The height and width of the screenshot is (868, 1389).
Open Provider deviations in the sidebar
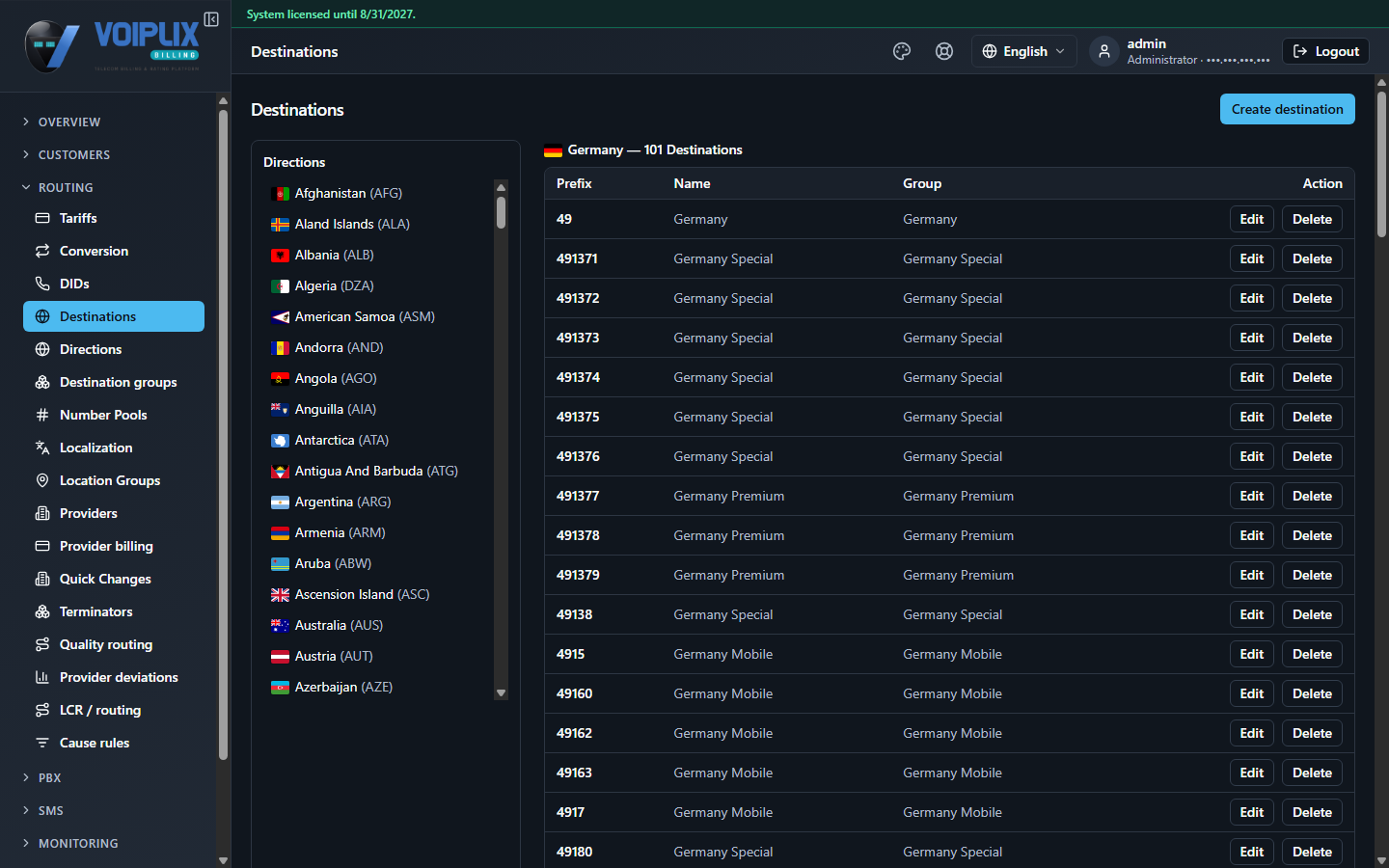(114, 677)
